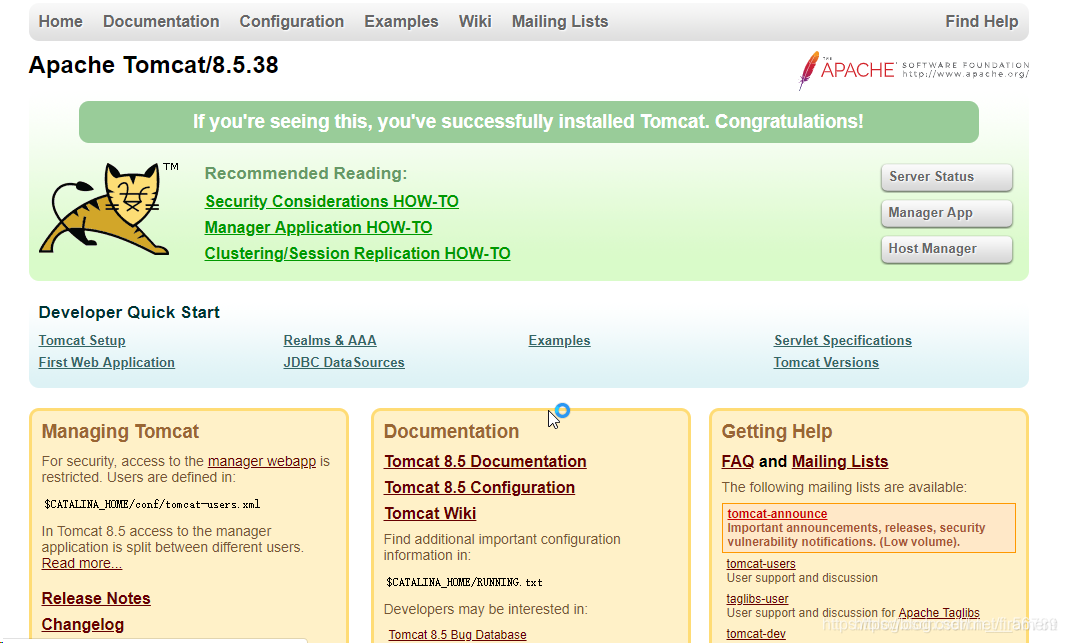This screenshot has width=1067, height=643.
Task: Open the tomcat-announce mailing list link
Action: (x=777, y=514)
